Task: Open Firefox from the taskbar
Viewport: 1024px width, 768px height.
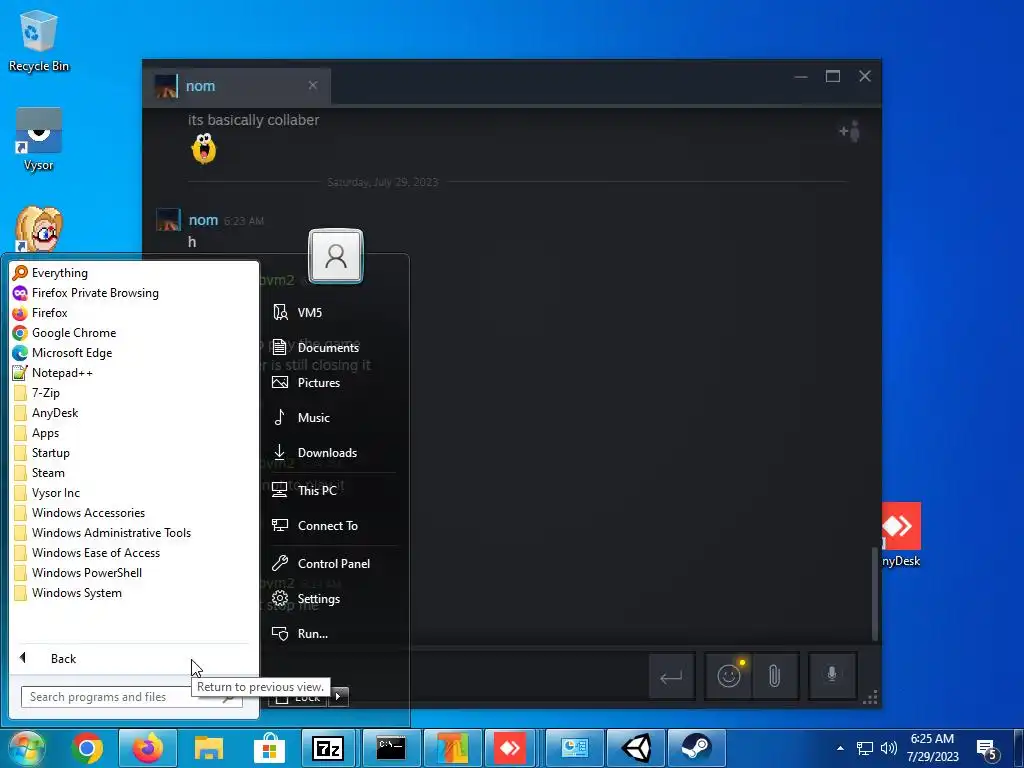Action: (148, 748)
